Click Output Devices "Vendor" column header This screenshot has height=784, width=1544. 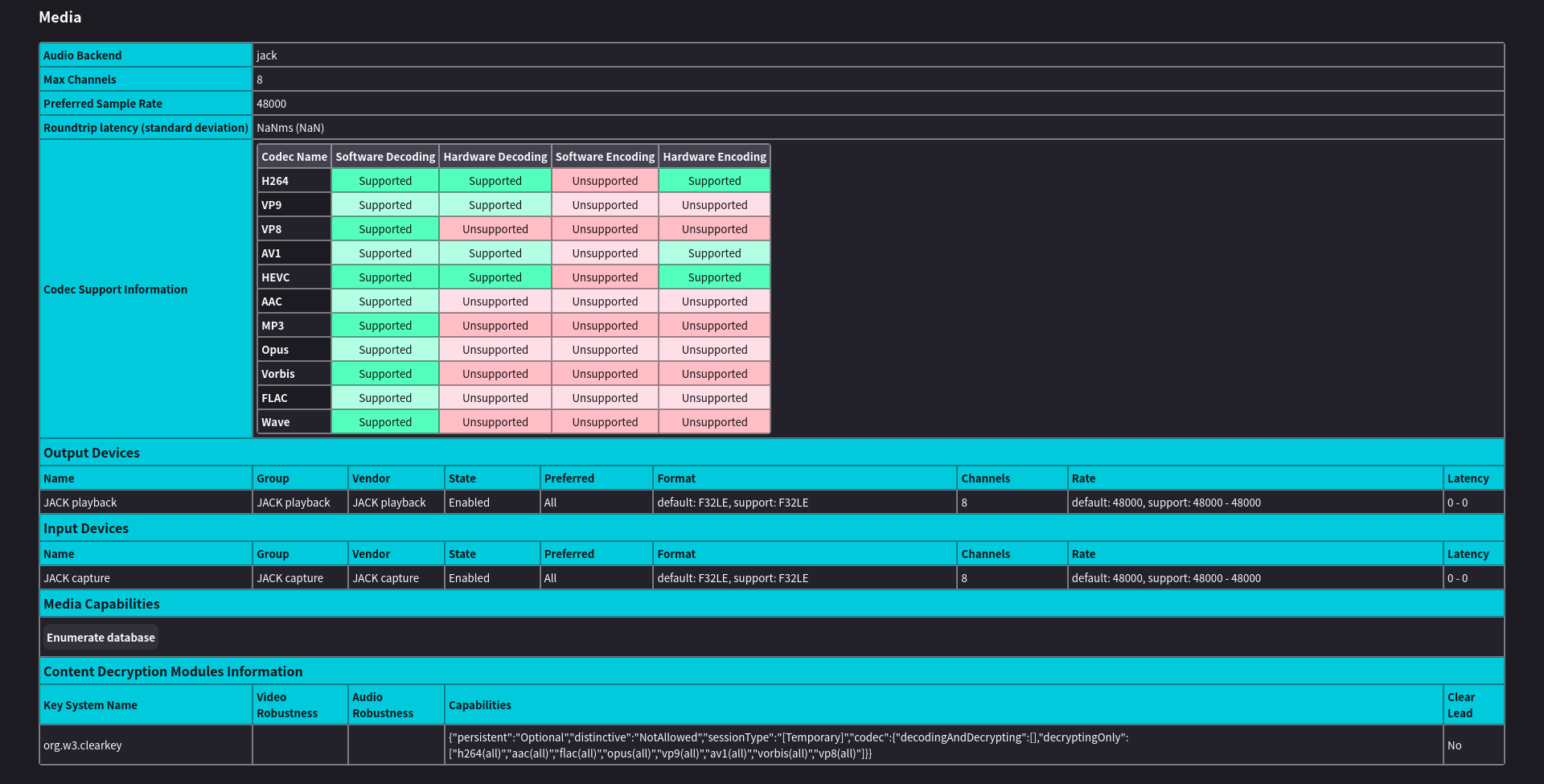396,478
